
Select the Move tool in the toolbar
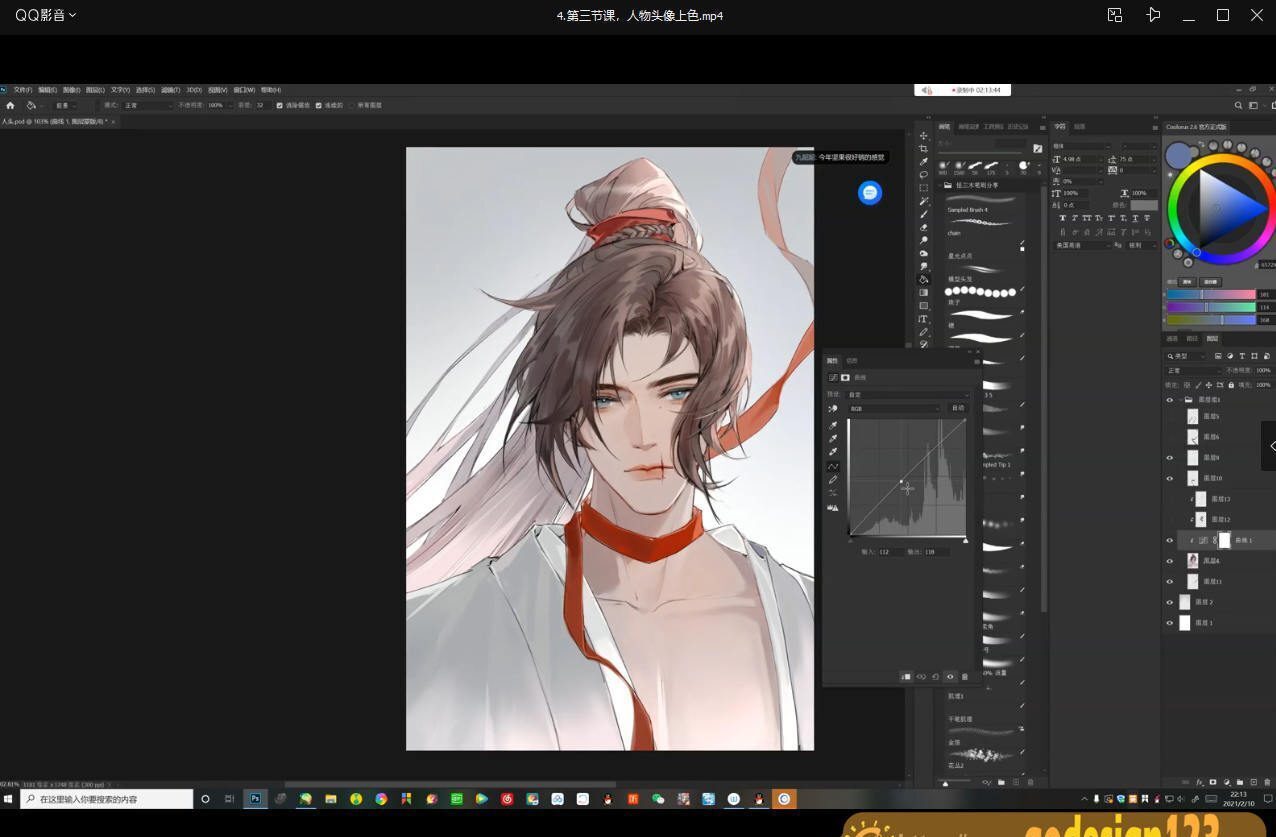point(924,135)
